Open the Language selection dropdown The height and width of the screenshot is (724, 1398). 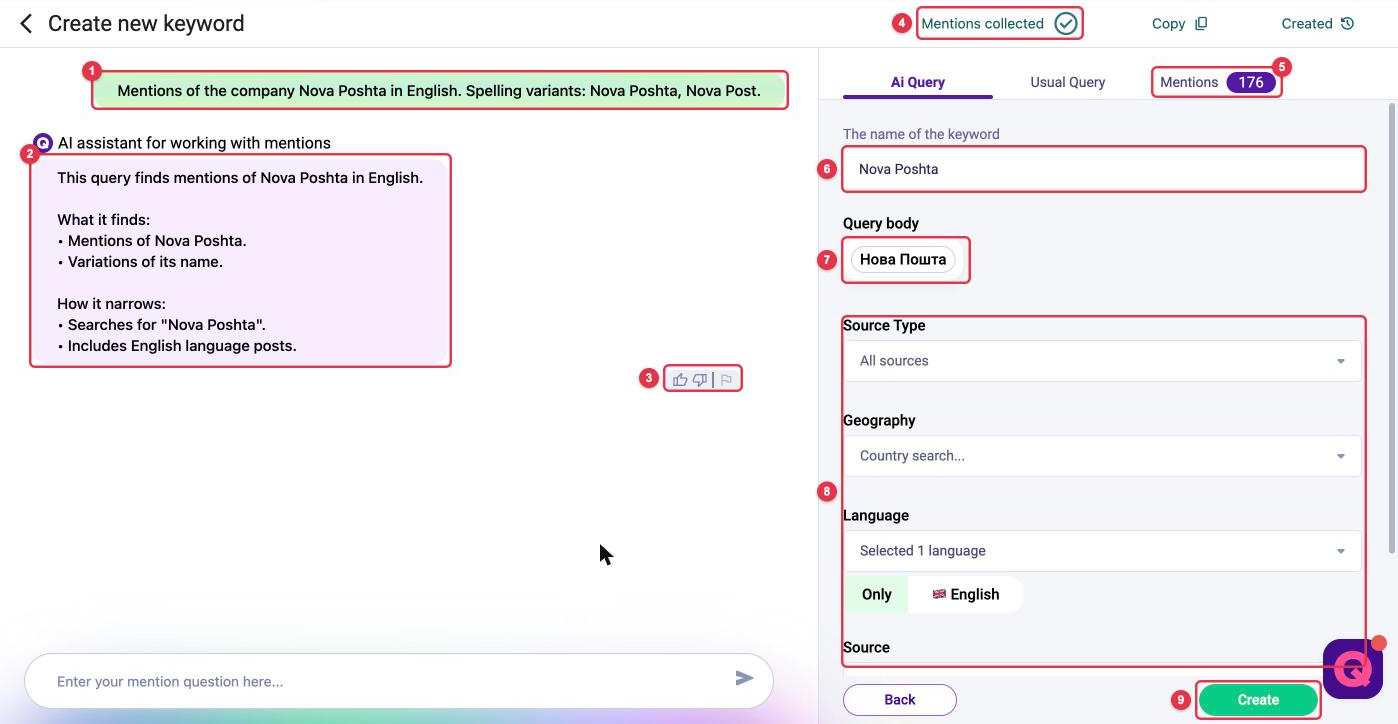tap(1102, 551)
